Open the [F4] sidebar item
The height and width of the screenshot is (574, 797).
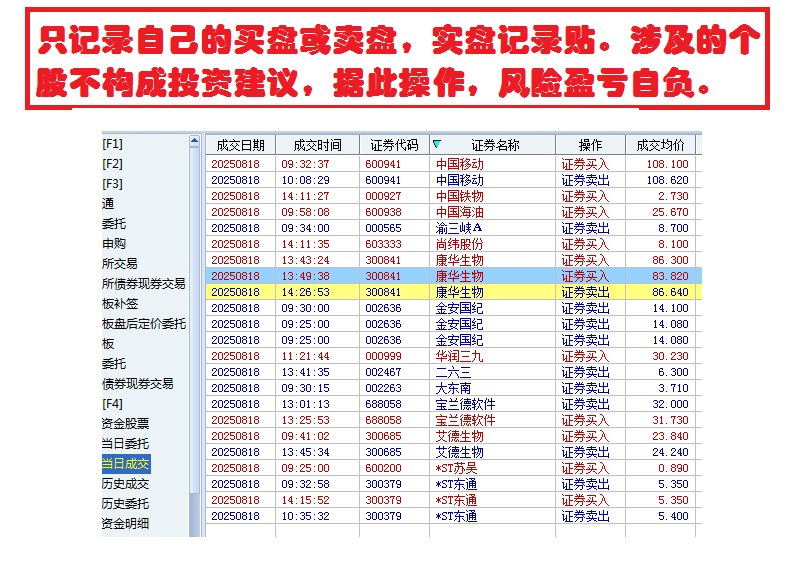click(112, 404)
